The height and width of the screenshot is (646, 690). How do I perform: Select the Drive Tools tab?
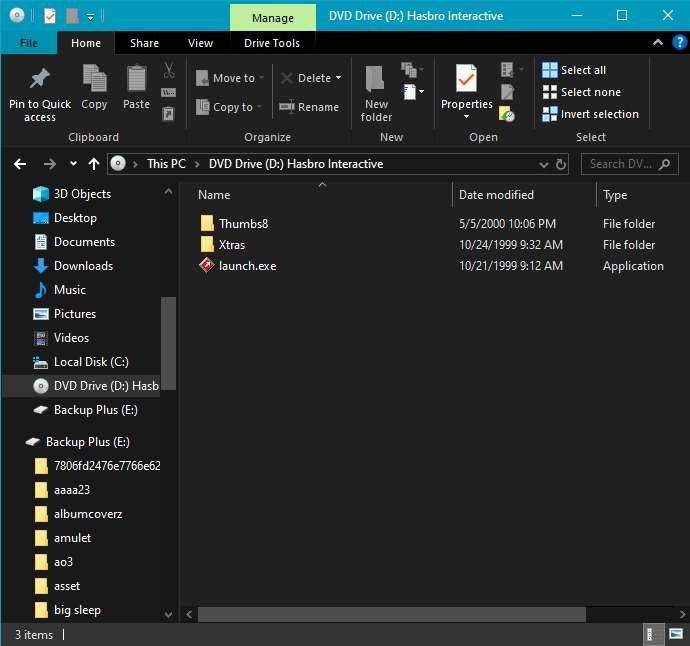coord(272,43)
